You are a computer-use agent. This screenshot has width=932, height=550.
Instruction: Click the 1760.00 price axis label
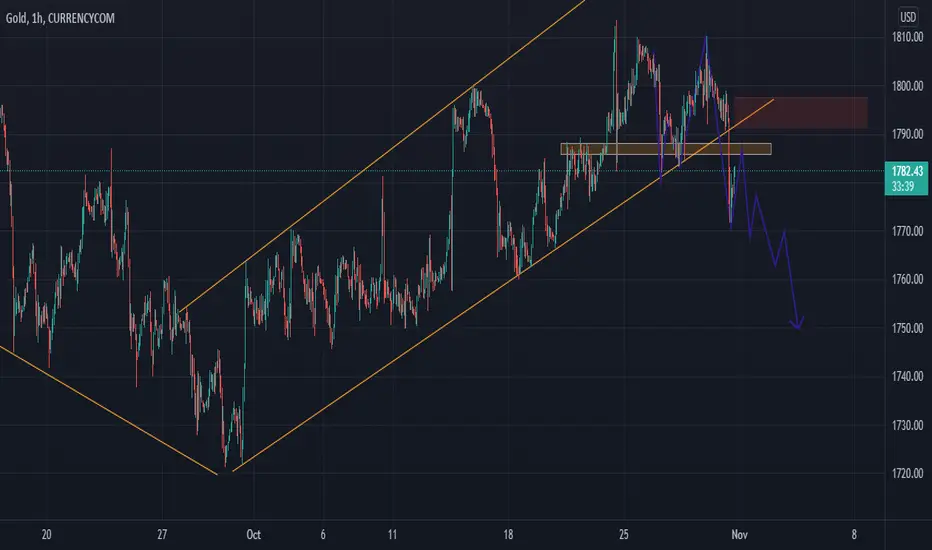coord(907,279)
